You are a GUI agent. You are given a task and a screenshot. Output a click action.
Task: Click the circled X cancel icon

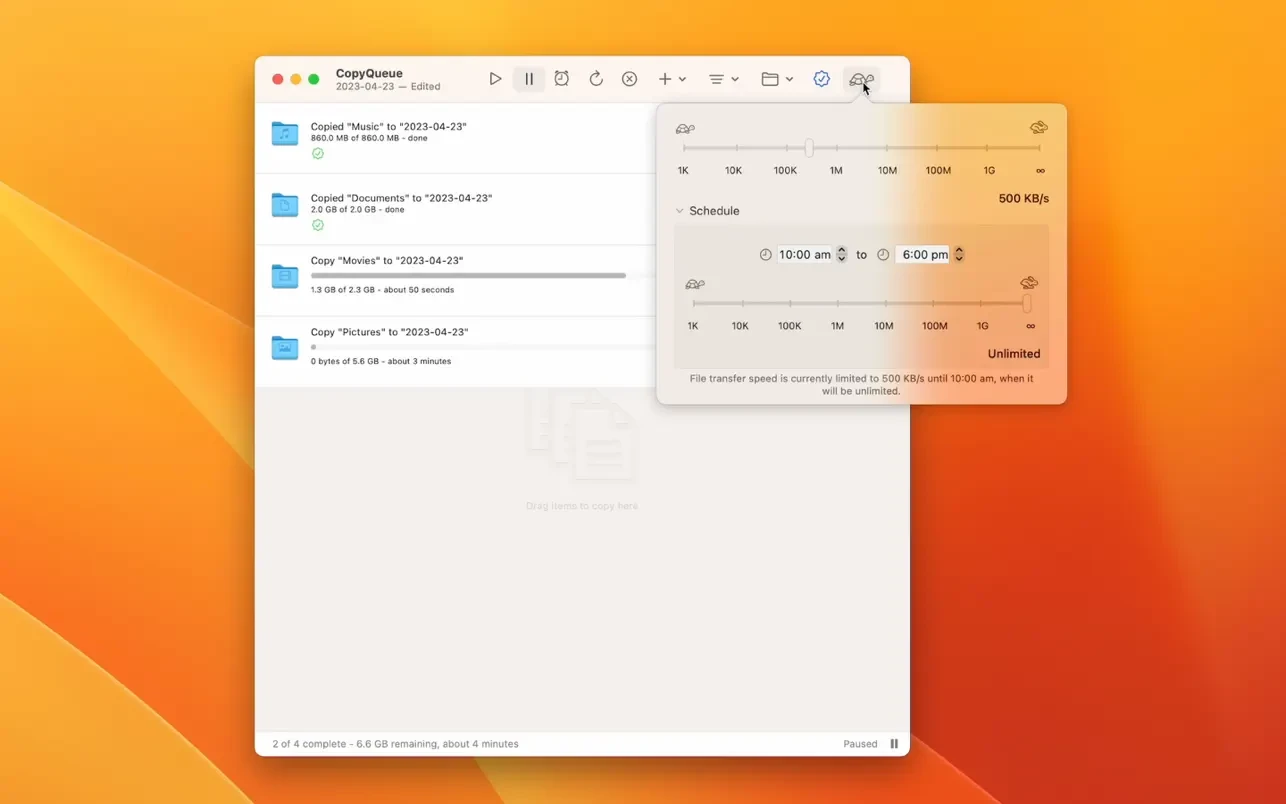coord(629,79)
